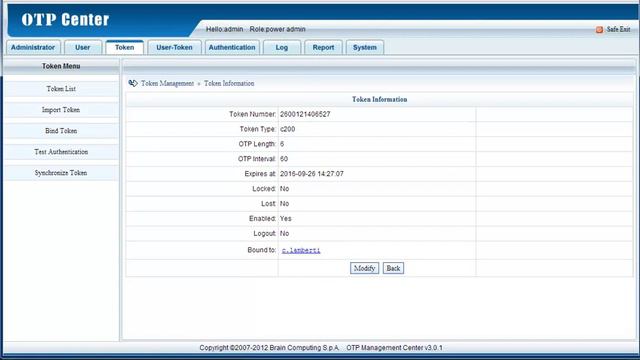Click the Back button
640x360 pixels.
[393, 268]
